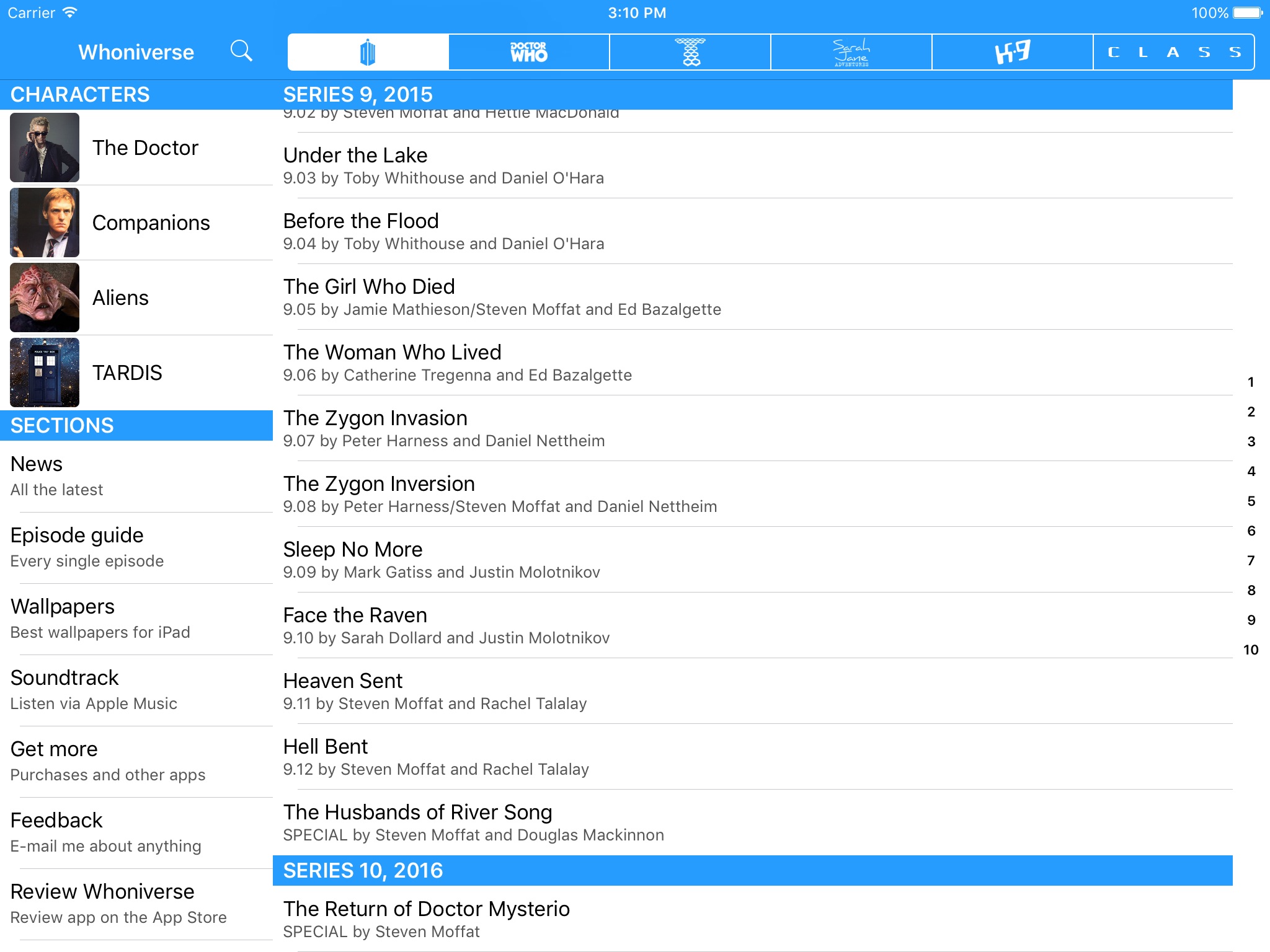
Task: Open the Feedback e-mail row
Action: click(x=136, y=832)
